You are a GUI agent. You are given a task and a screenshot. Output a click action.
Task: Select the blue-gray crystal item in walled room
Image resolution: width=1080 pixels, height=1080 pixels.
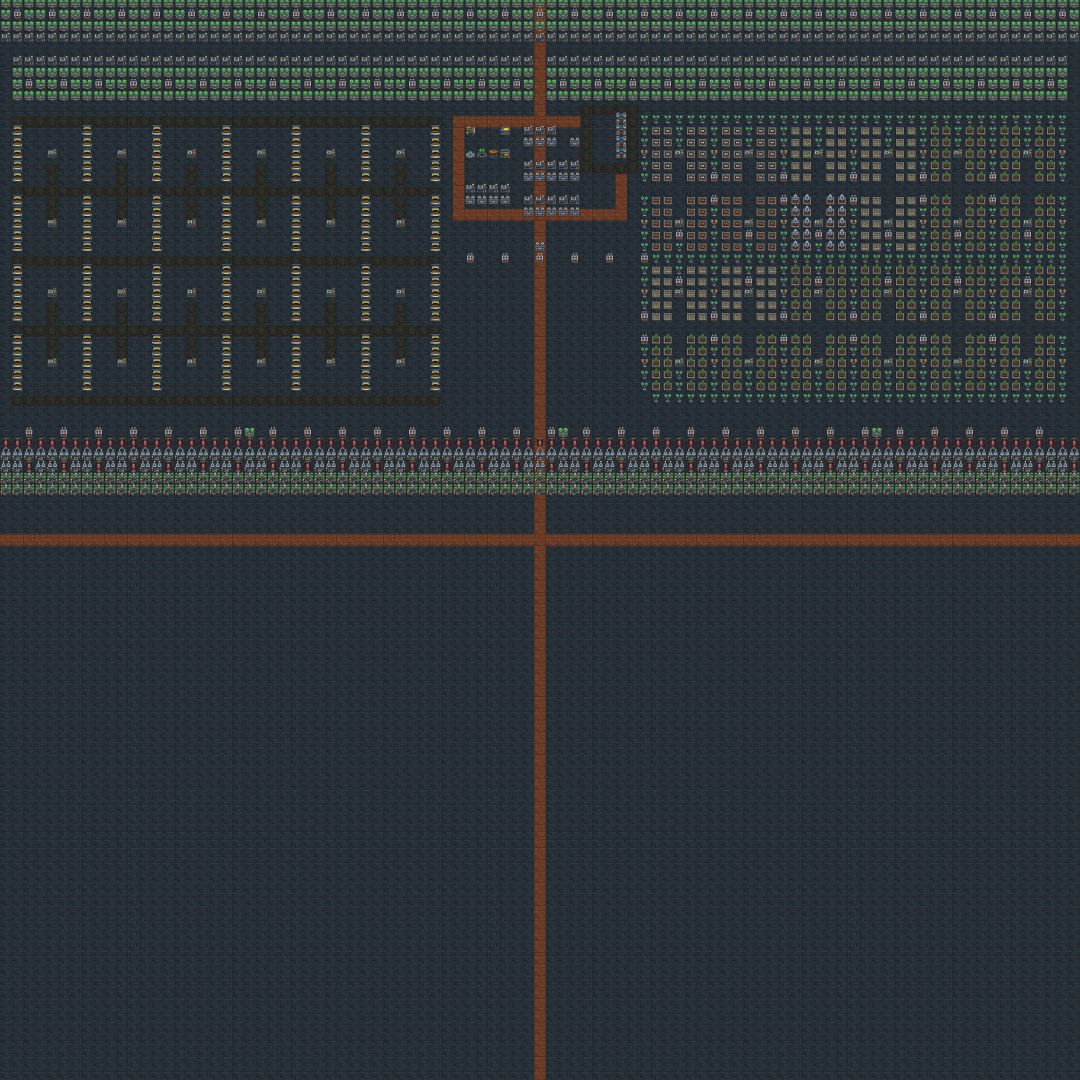tap(470, 154)
